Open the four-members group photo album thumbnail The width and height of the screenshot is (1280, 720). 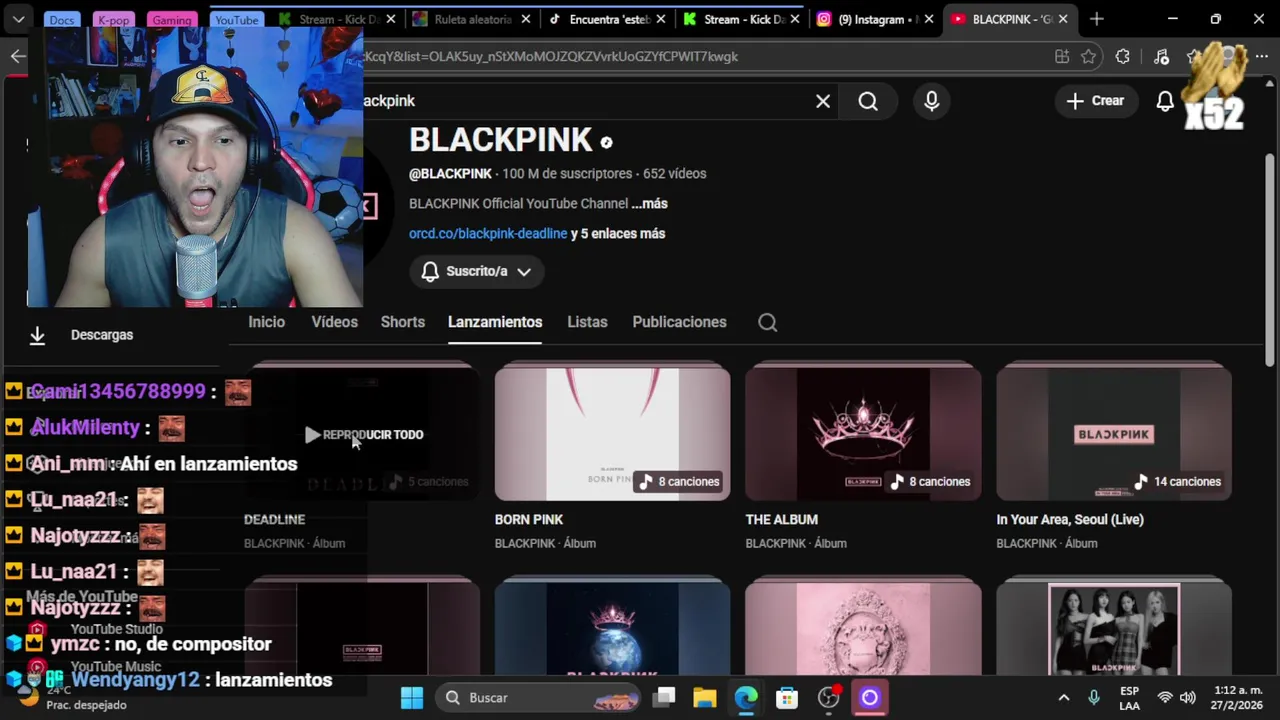click(1114, 628)
